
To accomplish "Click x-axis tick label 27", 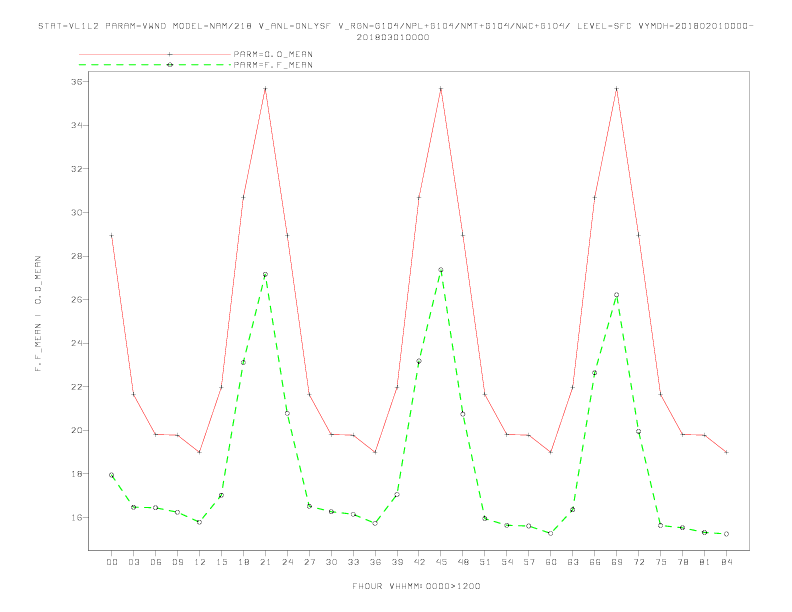I will click(x=309, y=562).
